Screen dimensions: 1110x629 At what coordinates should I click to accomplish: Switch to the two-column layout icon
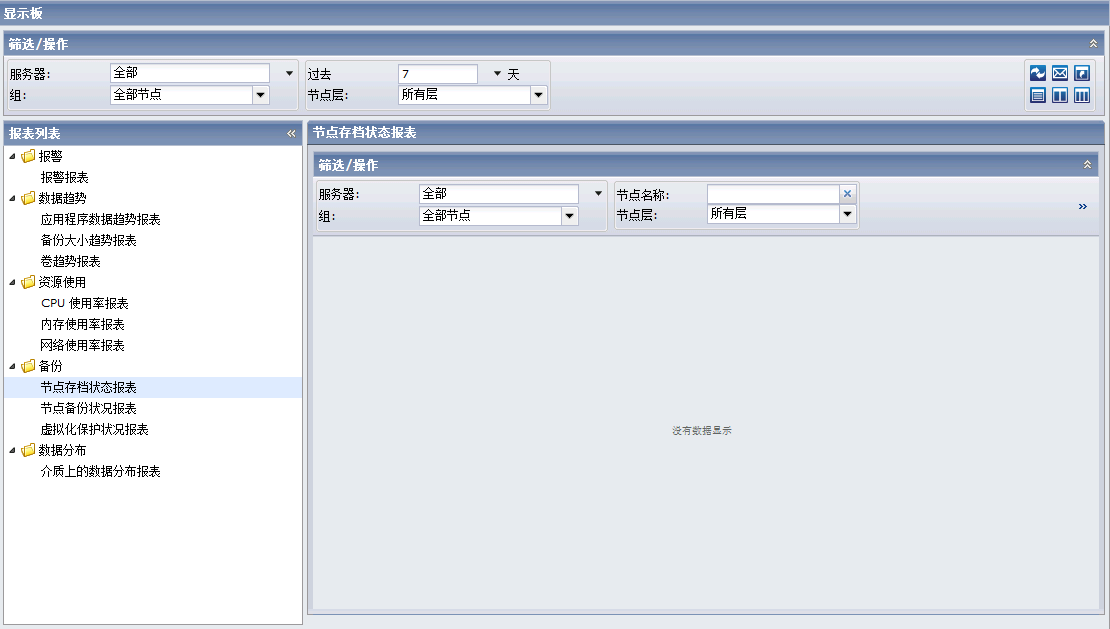tap(1060, 95)
